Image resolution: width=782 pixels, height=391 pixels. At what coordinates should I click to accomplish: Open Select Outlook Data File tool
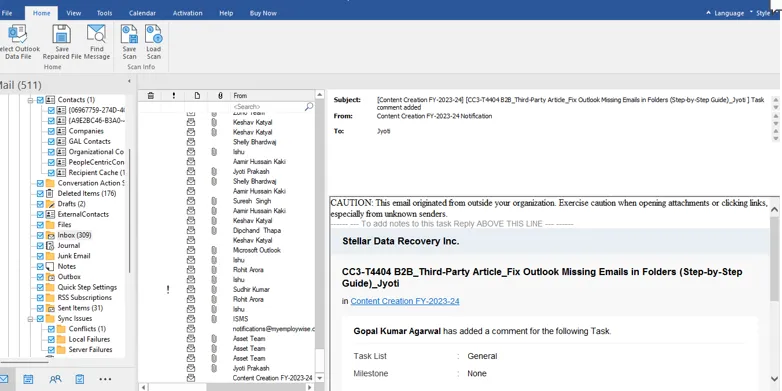(x=18, y=42)
